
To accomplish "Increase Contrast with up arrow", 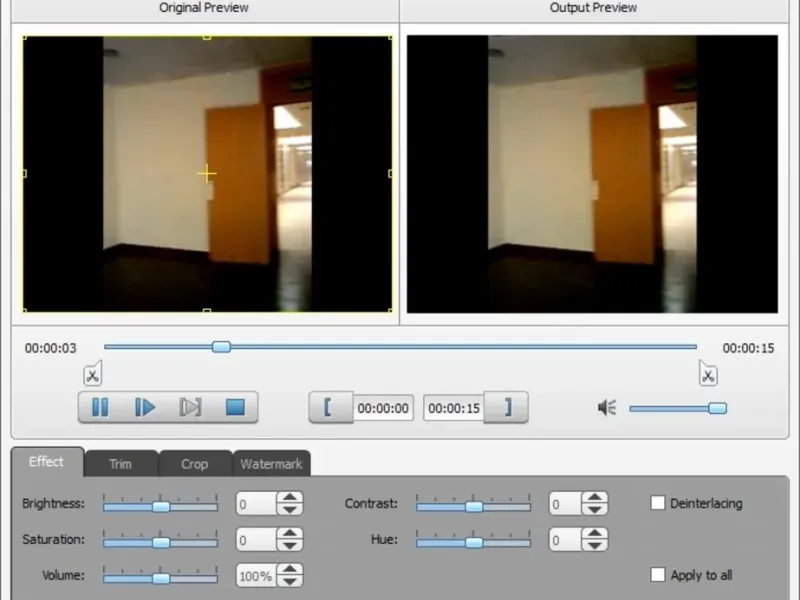I will pos(594,497).
